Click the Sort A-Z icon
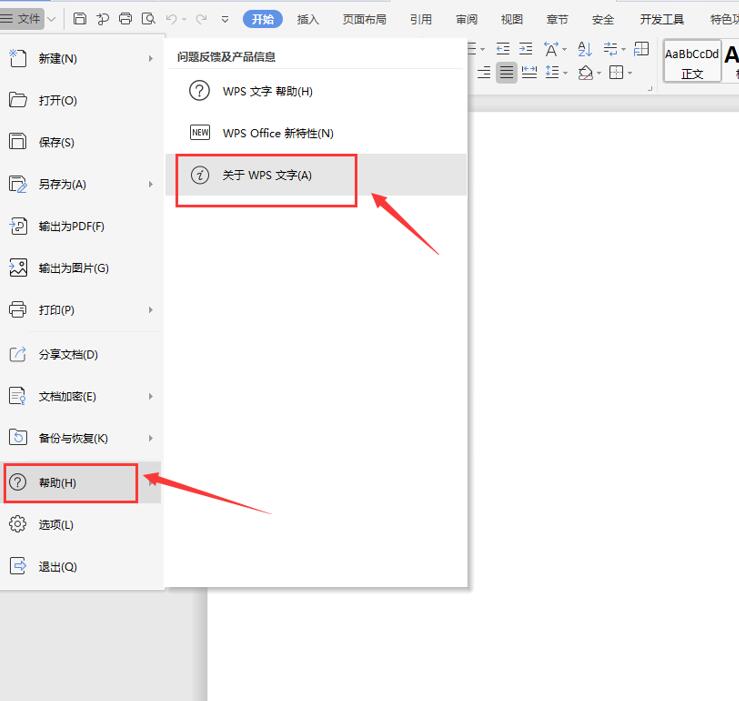Viewport: 739px width, 701px height. tap(584, 49)
